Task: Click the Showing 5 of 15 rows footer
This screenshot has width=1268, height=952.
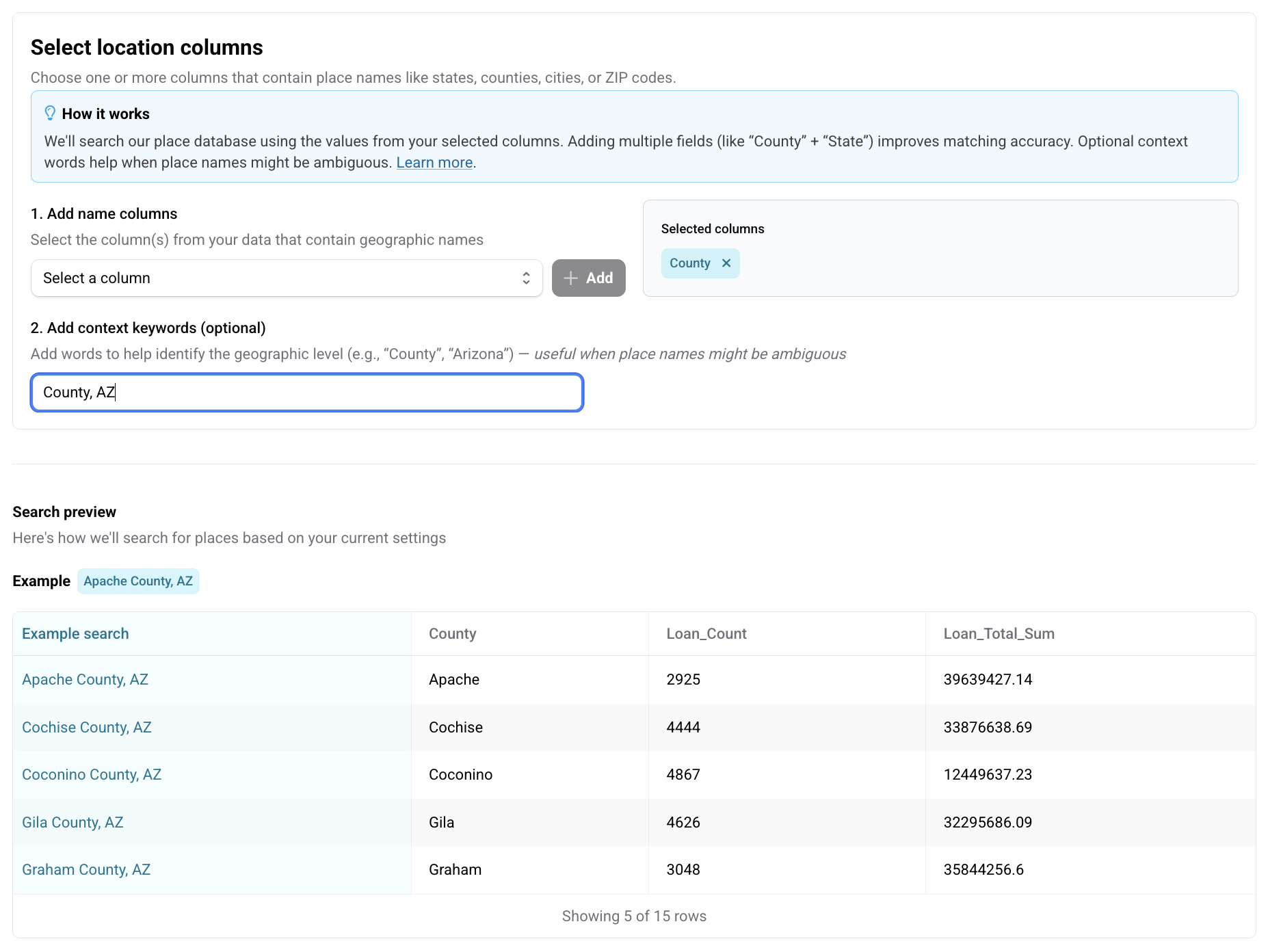Action: [x=634, y=916]
